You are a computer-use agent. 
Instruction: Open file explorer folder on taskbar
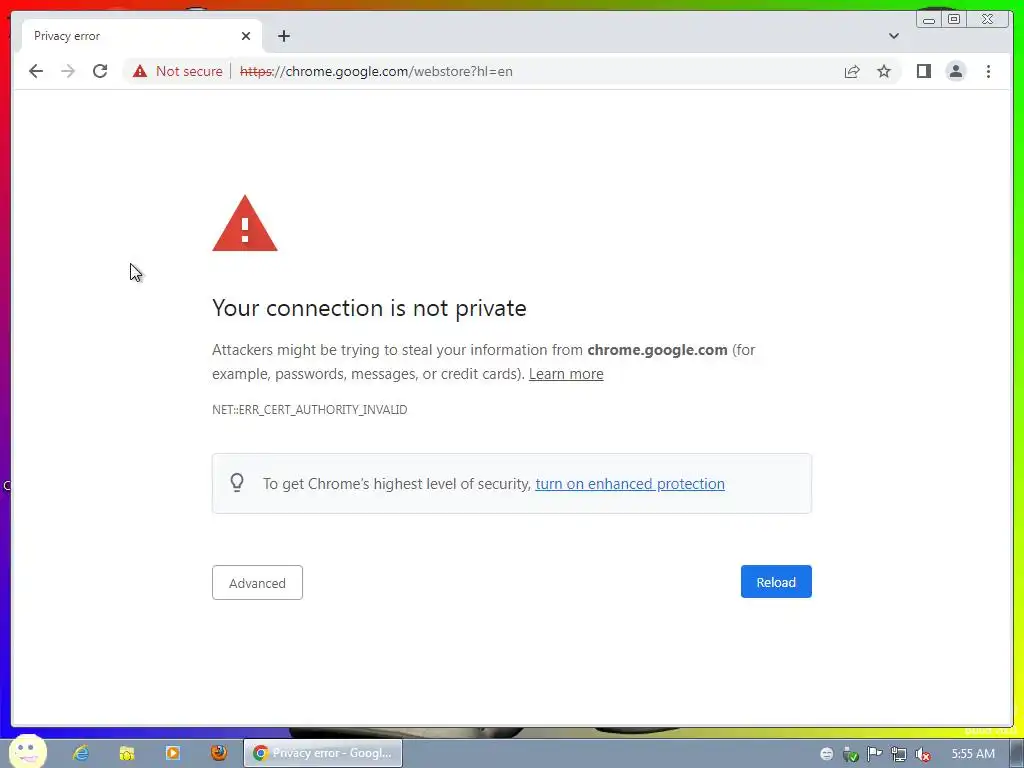[127, 753]
